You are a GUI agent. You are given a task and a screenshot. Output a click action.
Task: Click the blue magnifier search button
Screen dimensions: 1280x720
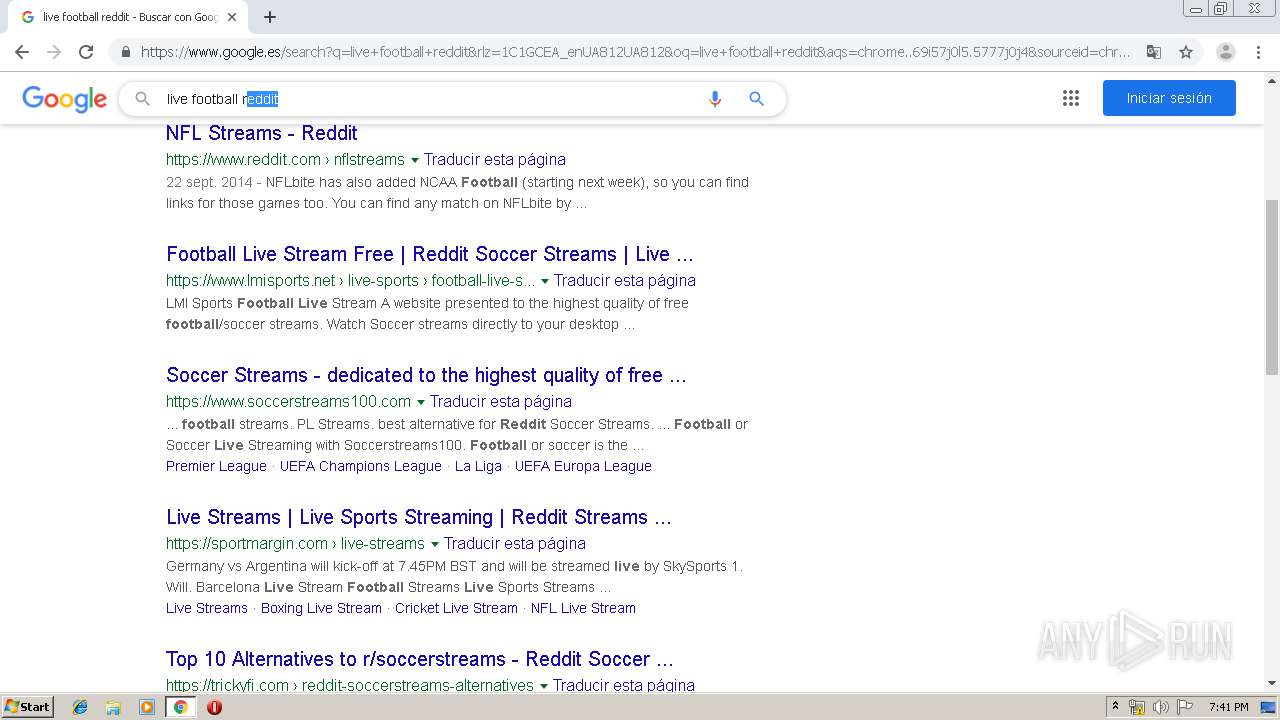click(757, 98)
